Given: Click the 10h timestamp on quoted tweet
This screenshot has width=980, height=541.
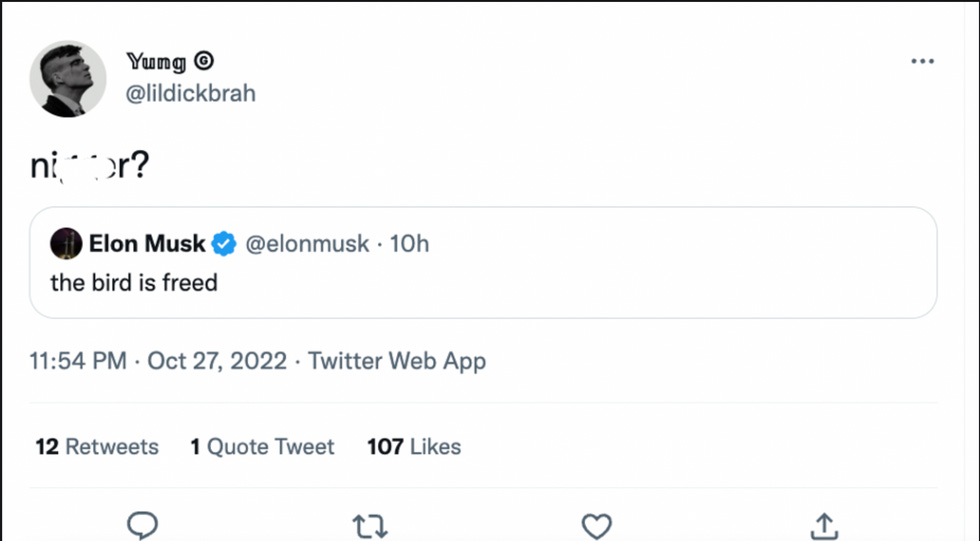Looking at the screenshot, I should 409,243.
